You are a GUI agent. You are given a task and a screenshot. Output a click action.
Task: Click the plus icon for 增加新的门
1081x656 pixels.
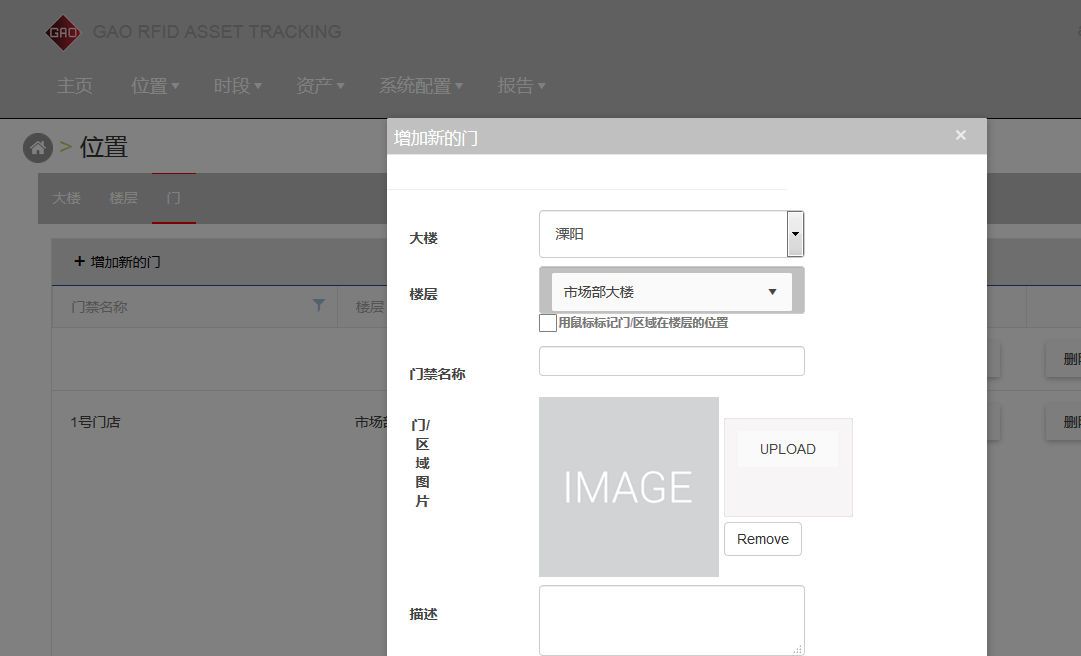(79, 262)
